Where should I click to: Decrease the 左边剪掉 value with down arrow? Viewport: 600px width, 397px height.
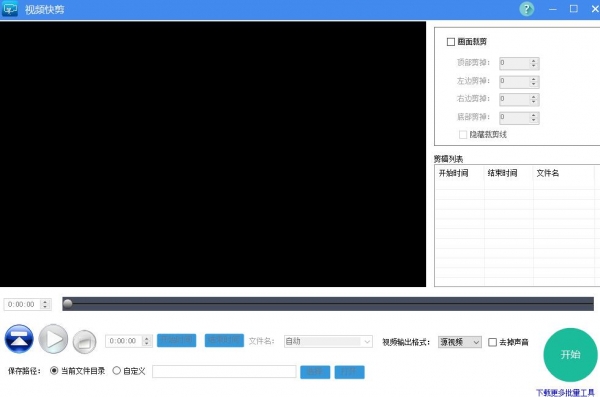[534, 84]
